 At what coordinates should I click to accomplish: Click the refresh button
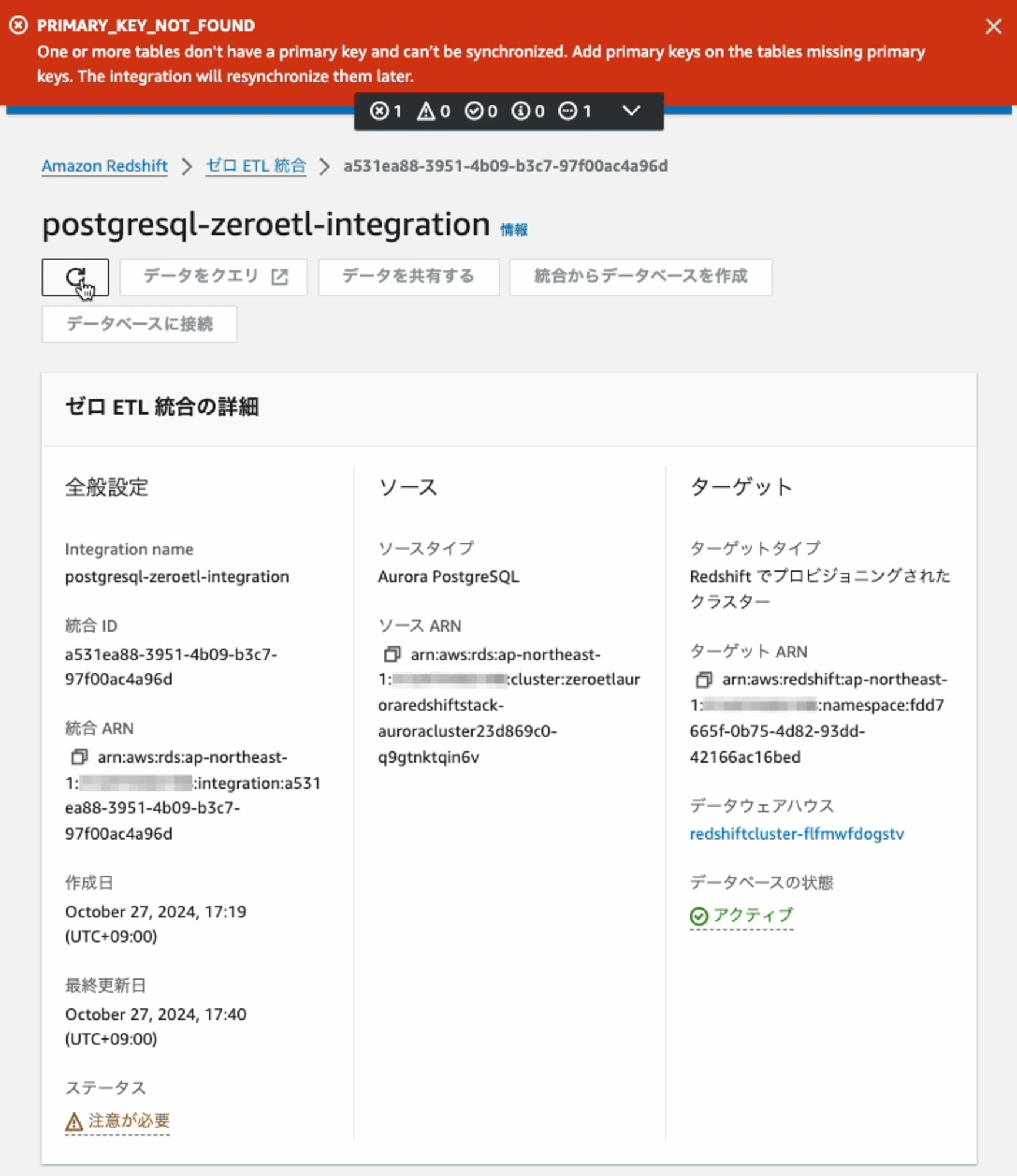[75, 277]
